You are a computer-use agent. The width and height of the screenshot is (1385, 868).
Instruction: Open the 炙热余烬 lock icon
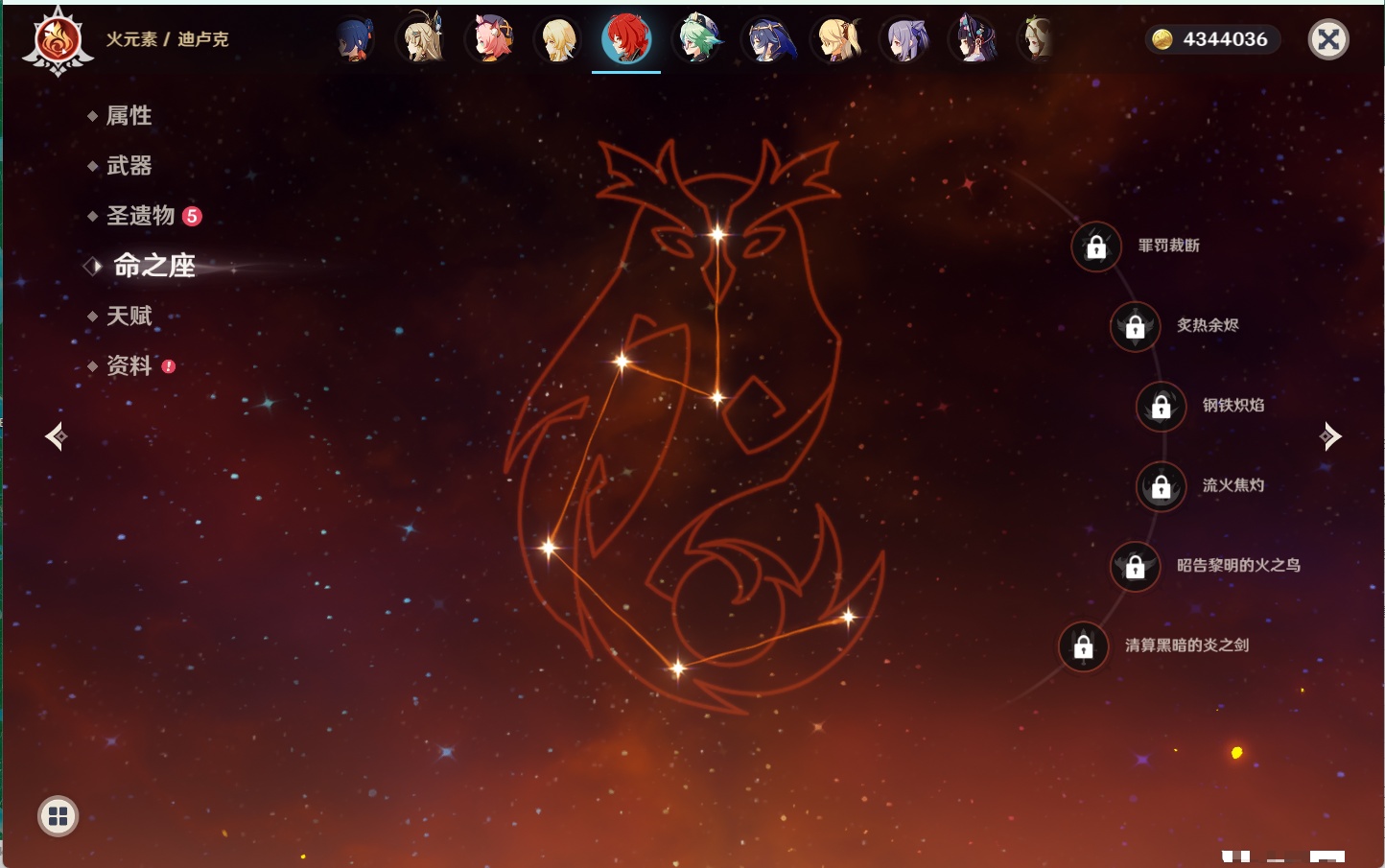[x=1136, y=327]
